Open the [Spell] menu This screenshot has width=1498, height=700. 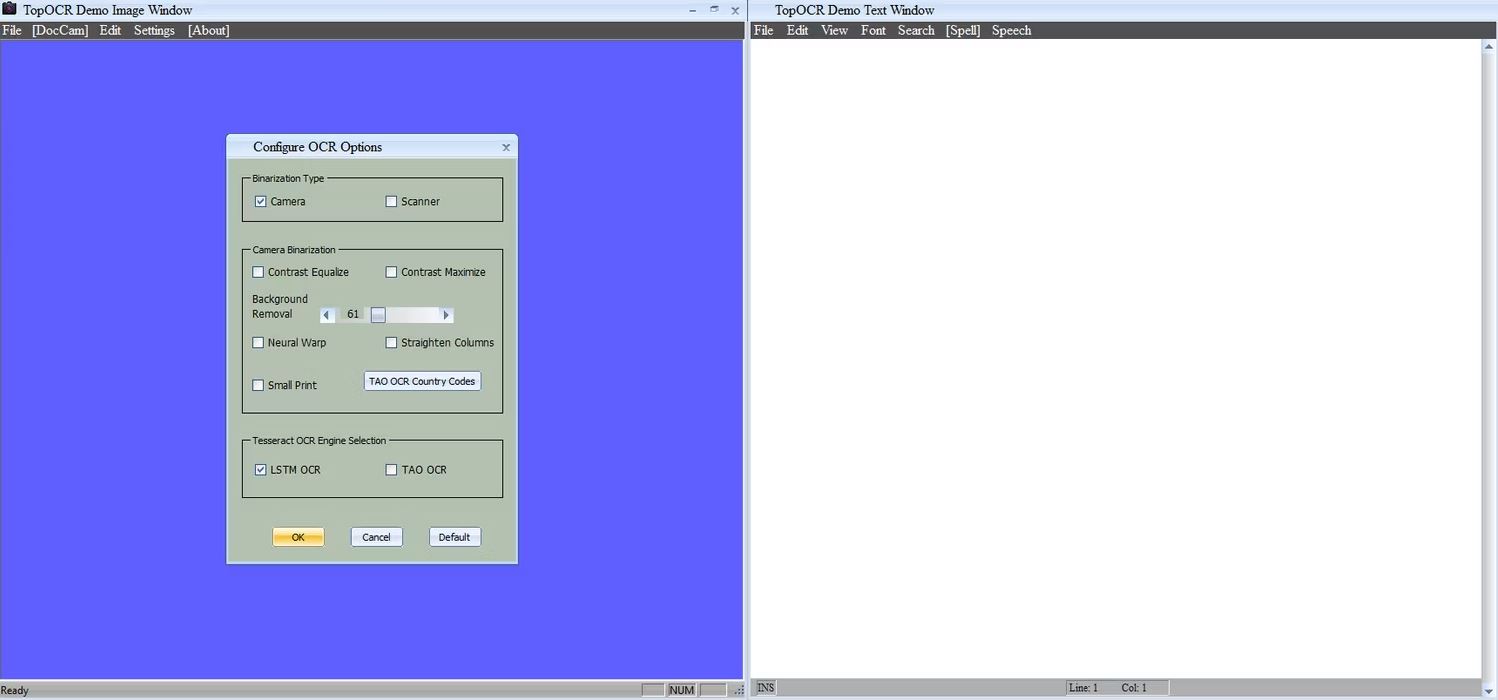click(963, 30)
